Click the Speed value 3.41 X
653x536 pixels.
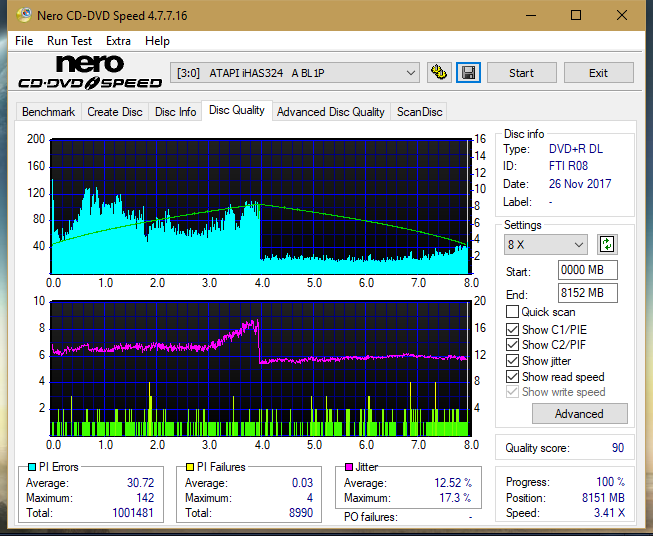pos(609,513)
